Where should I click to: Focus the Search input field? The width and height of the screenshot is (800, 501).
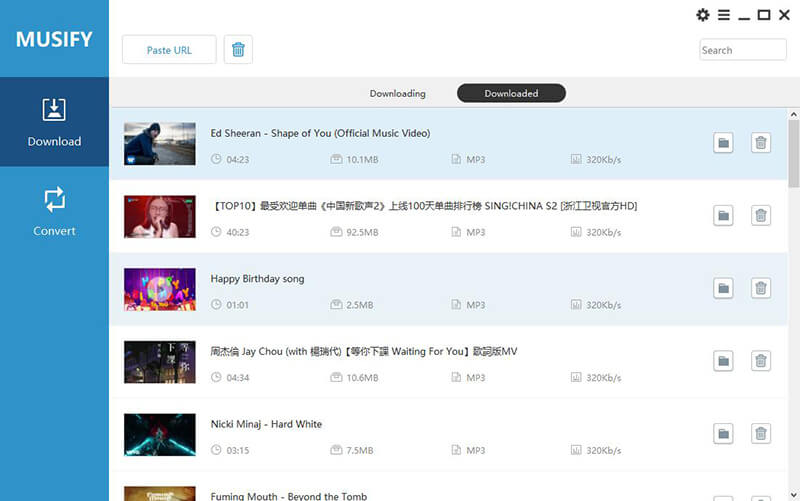[742, 50]
